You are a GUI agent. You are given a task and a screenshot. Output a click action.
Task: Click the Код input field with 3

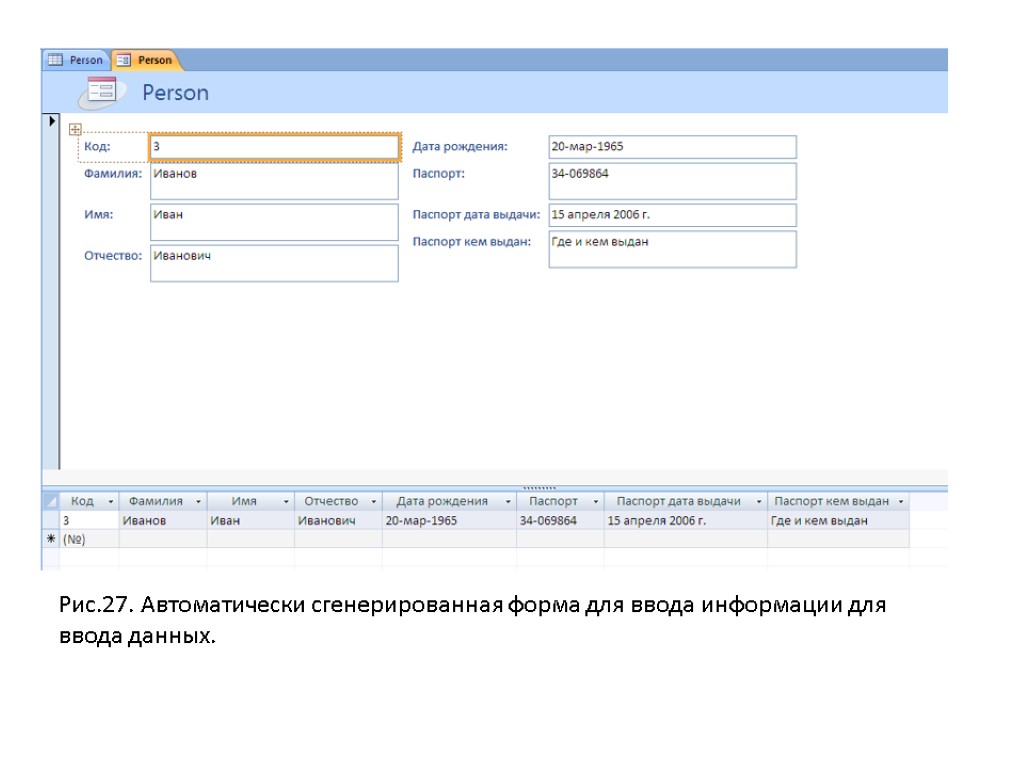[274, 146]
